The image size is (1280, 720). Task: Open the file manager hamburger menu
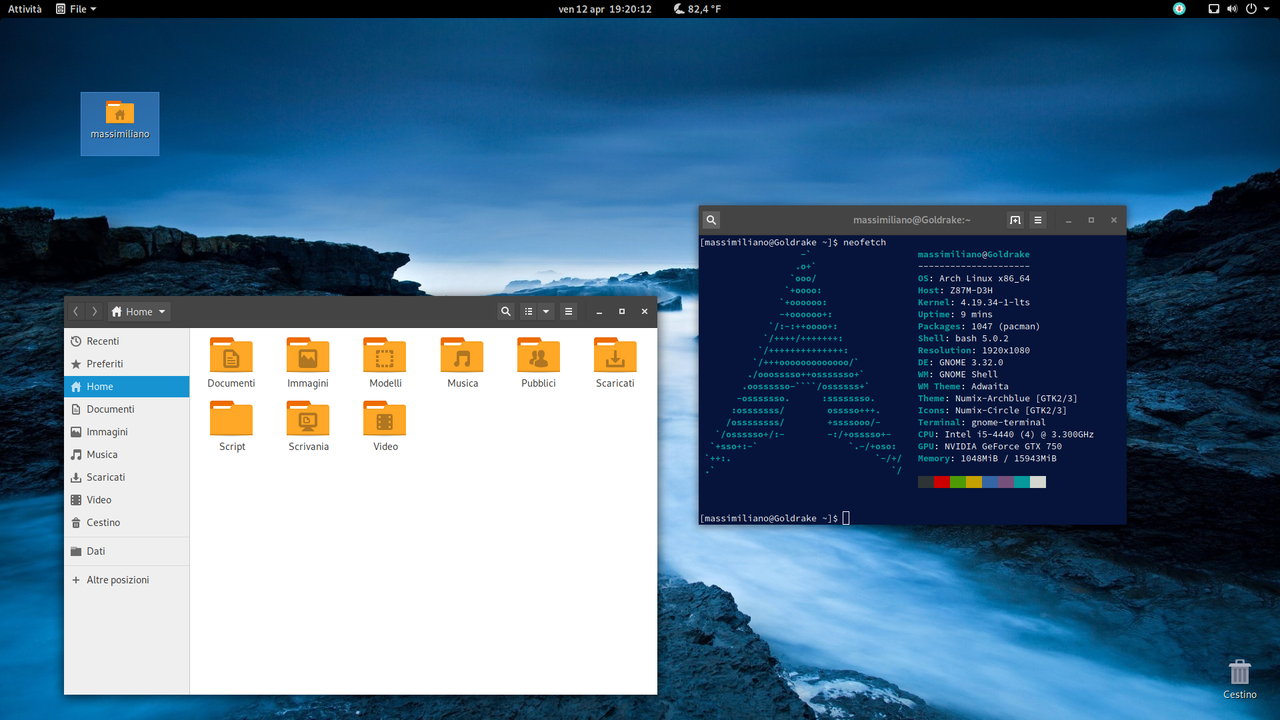pos(569,312)
